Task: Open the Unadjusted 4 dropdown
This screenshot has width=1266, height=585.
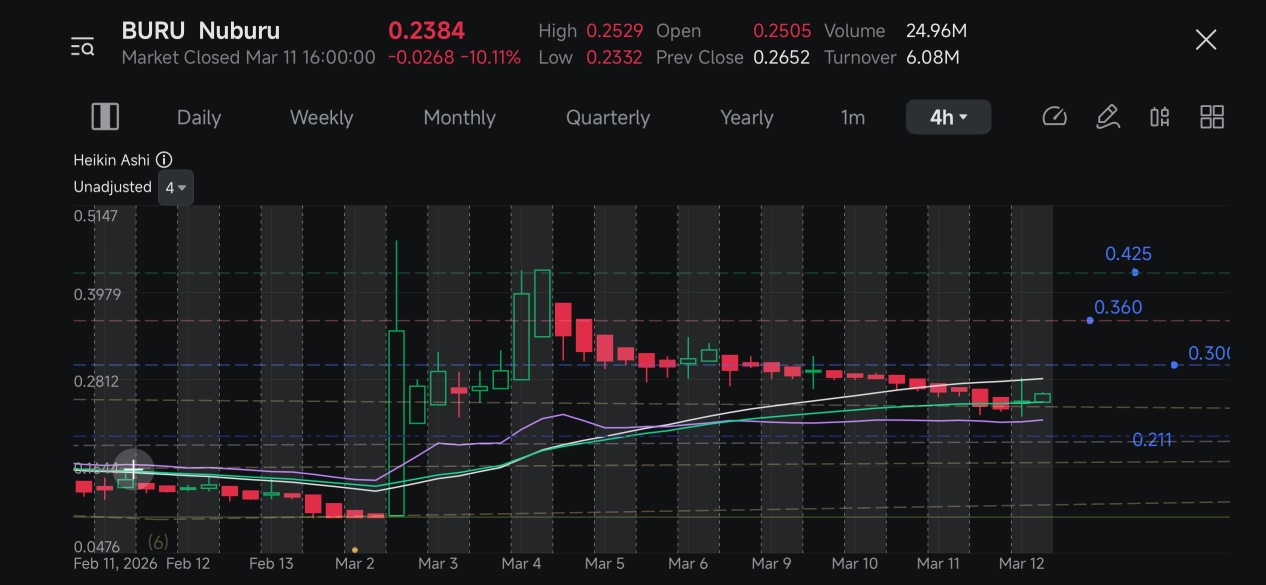Action: click(x=176, y=187)
